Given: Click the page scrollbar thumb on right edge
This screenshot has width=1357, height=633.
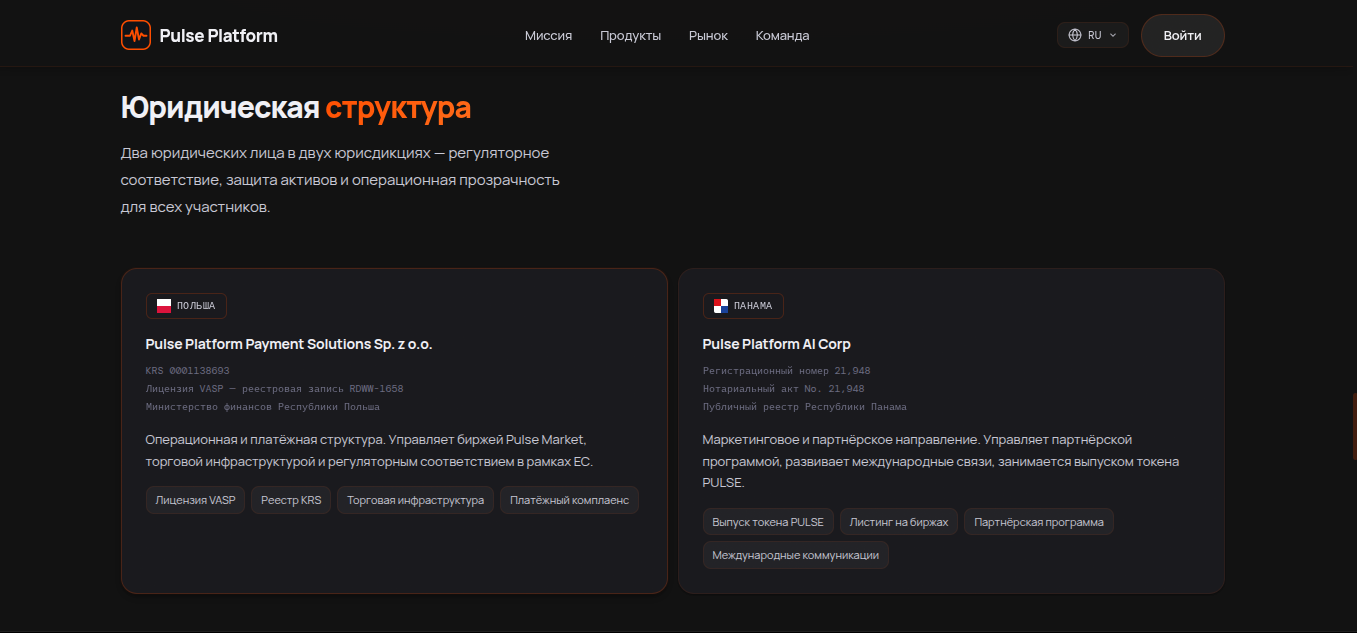Looking at the screenshot, I should pyautogui.click(x=1354, y=426).
